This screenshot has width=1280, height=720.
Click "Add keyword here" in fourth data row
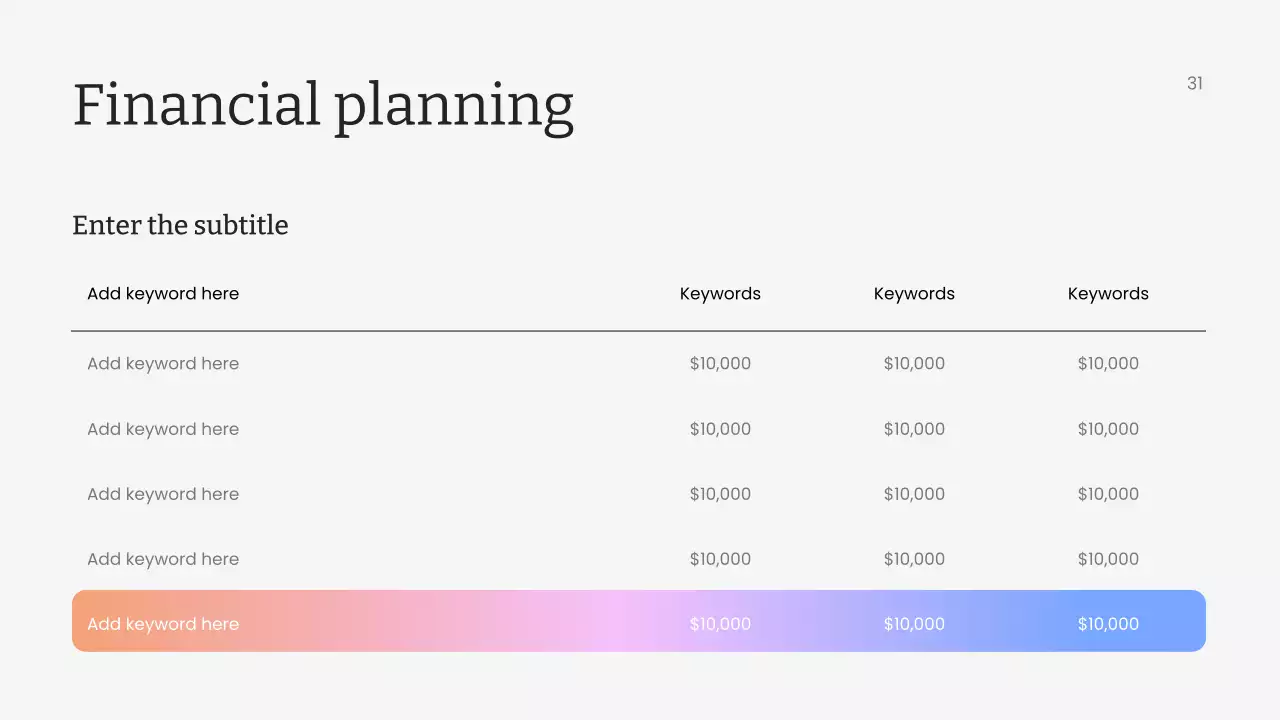tap(163, 559)
